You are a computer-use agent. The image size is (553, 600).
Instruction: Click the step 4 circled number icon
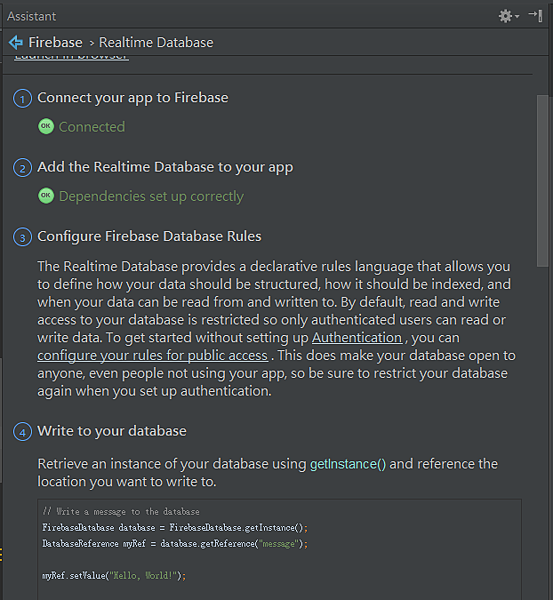pos(23,432)
